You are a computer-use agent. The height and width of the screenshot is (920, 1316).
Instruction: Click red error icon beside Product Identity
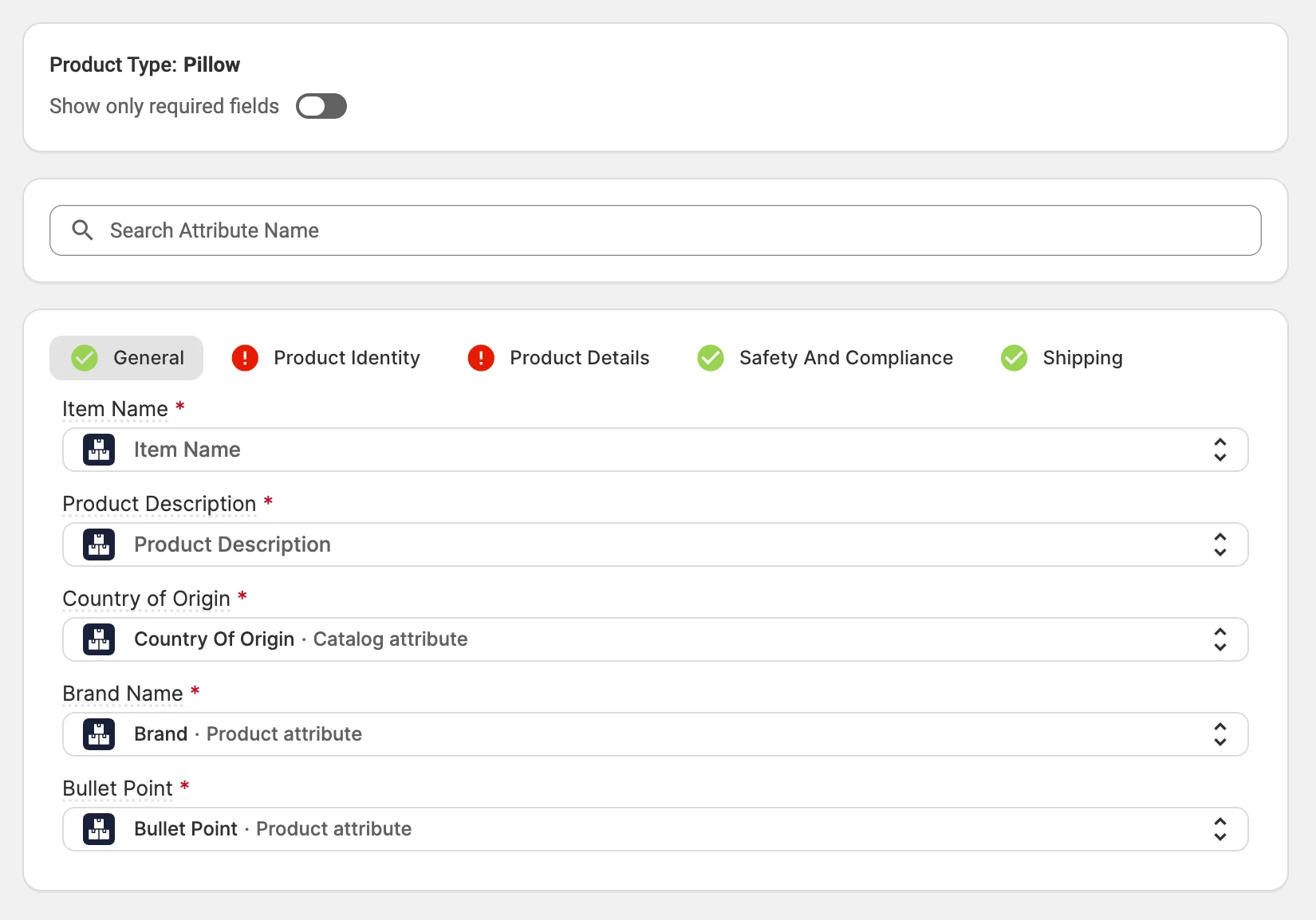[x=245, y=358]
